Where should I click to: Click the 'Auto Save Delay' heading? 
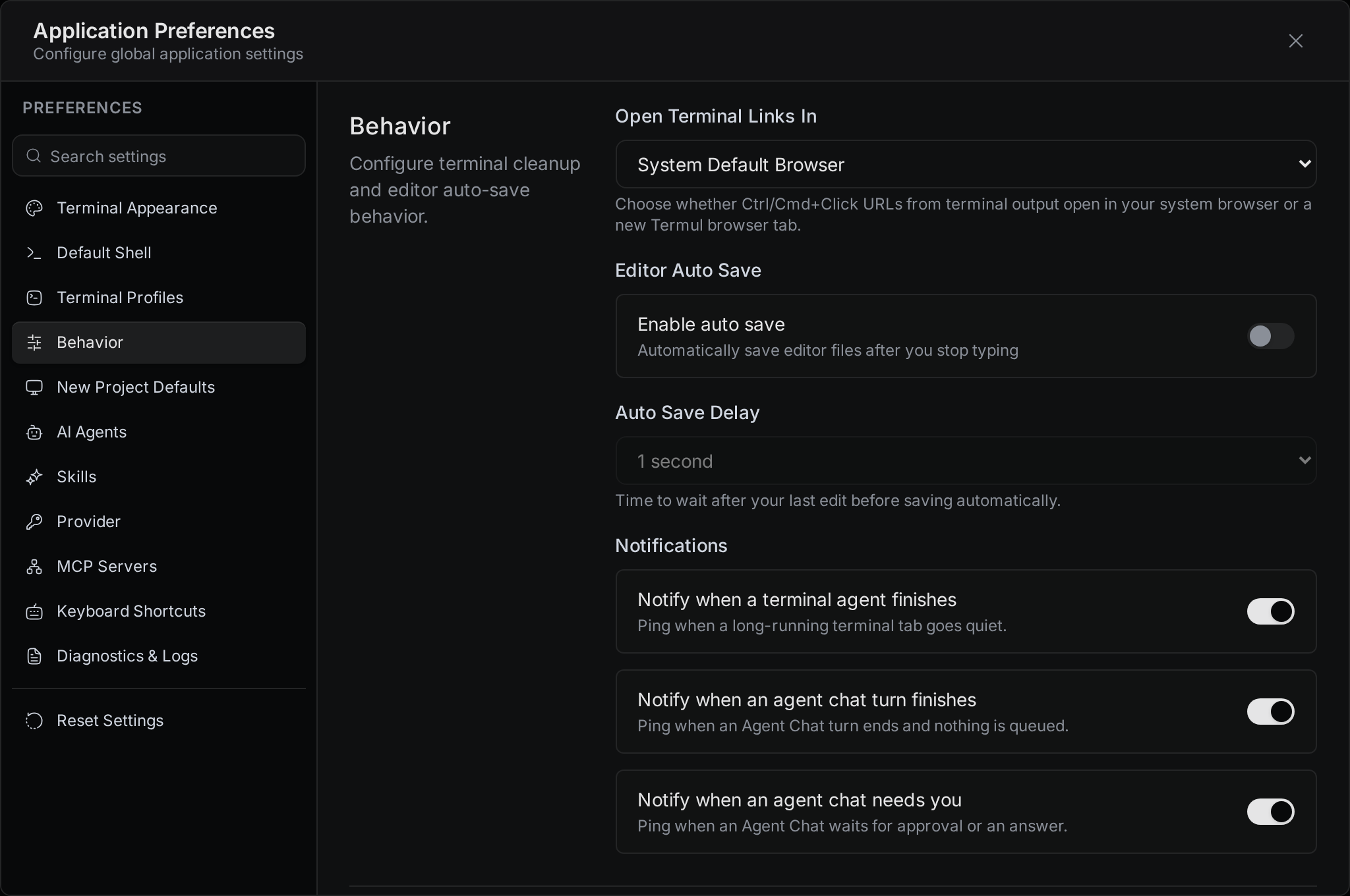687,412
